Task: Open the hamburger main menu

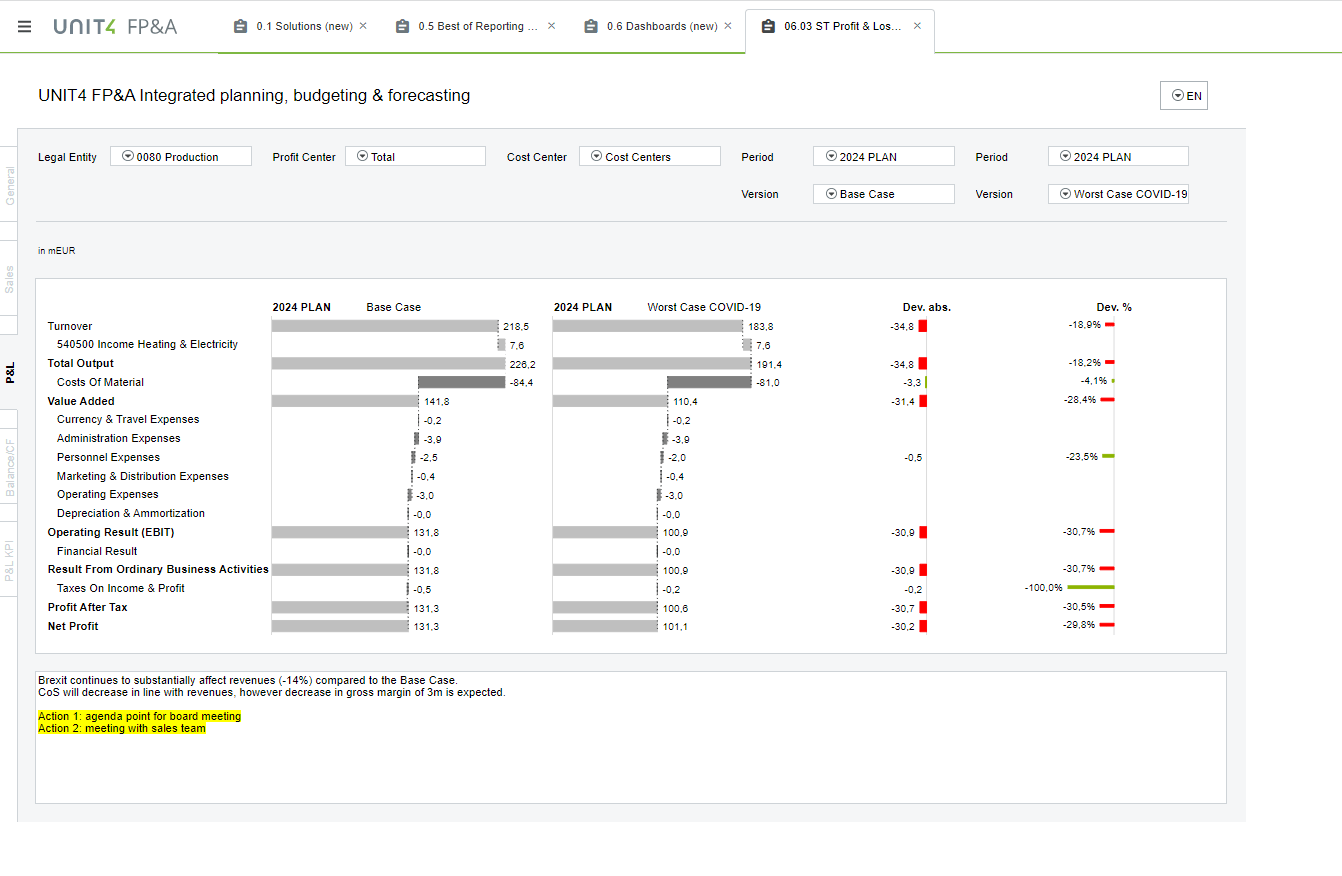Action: 25,27
